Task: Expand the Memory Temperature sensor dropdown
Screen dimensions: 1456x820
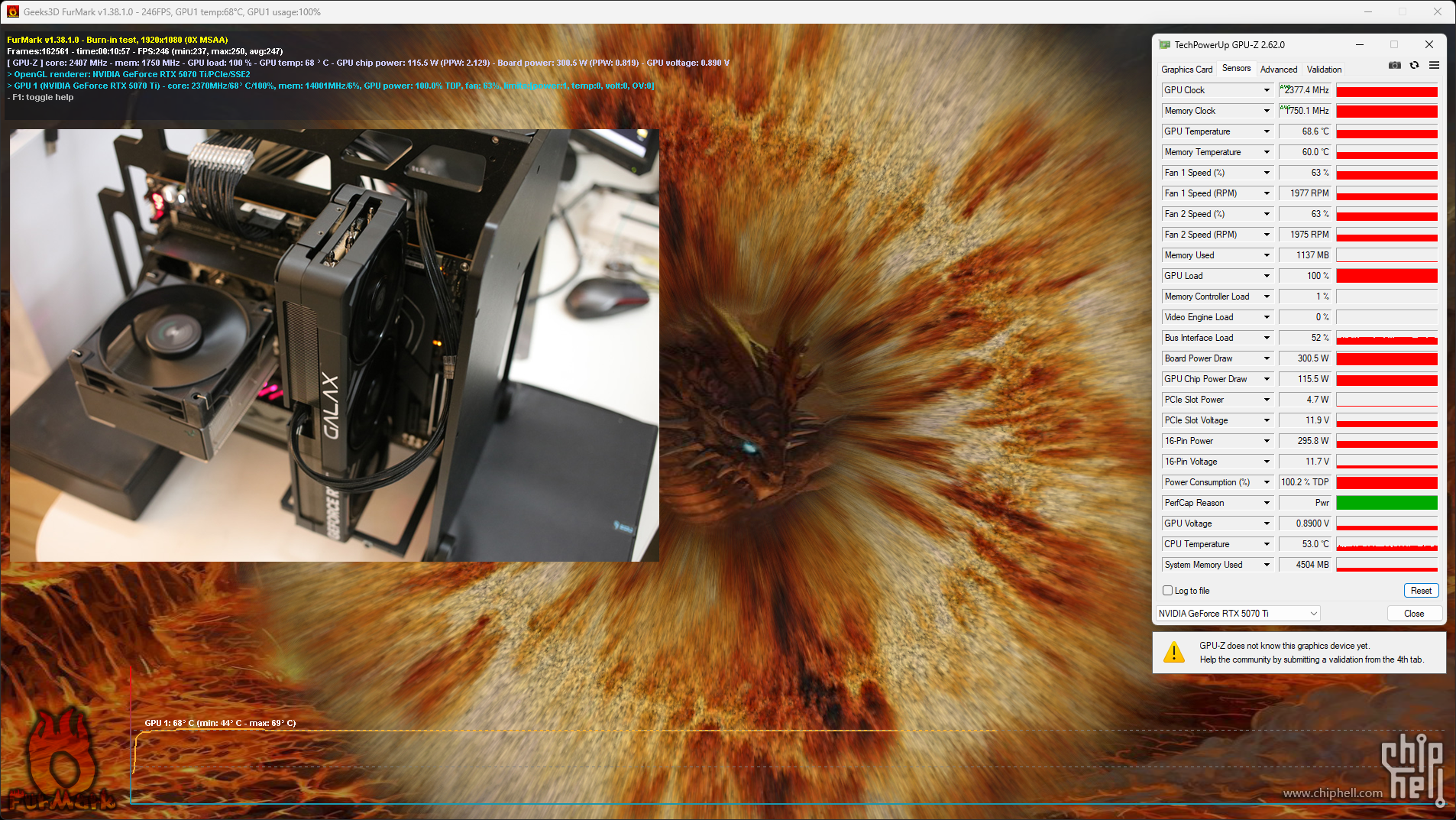Action: (x=1267, y=152)
